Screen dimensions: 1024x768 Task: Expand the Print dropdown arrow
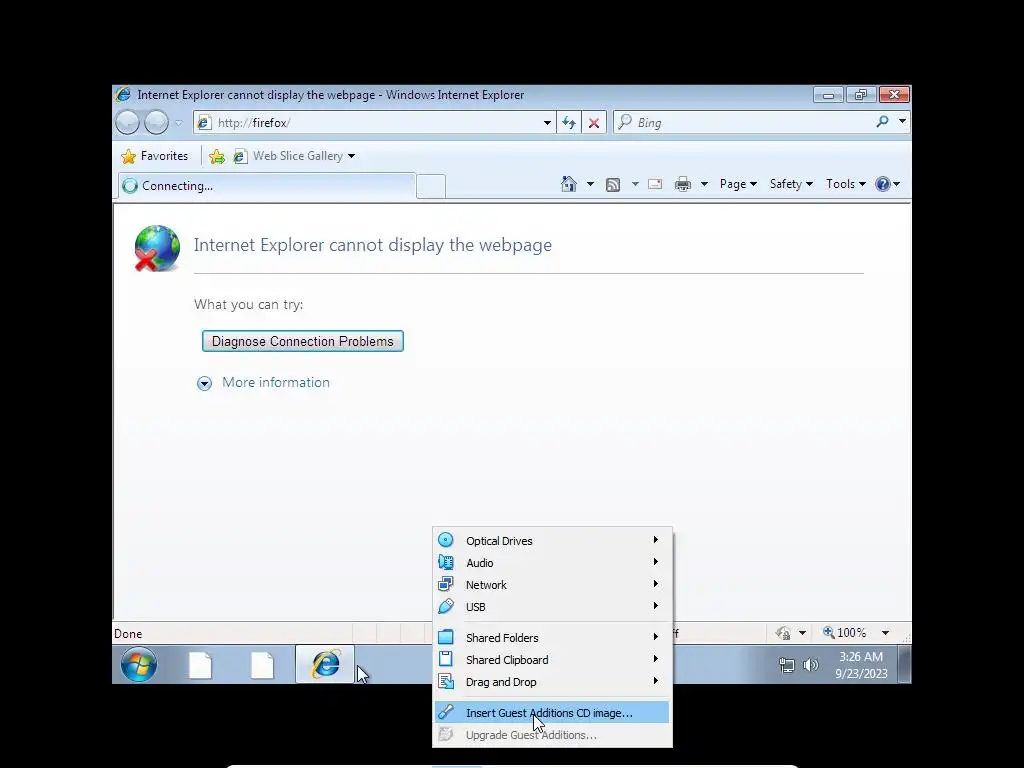click(704, 184)
